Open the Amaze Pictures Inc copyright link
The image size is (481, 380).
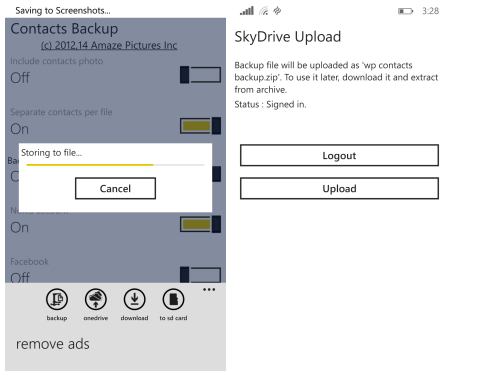[x=109, y=45]
